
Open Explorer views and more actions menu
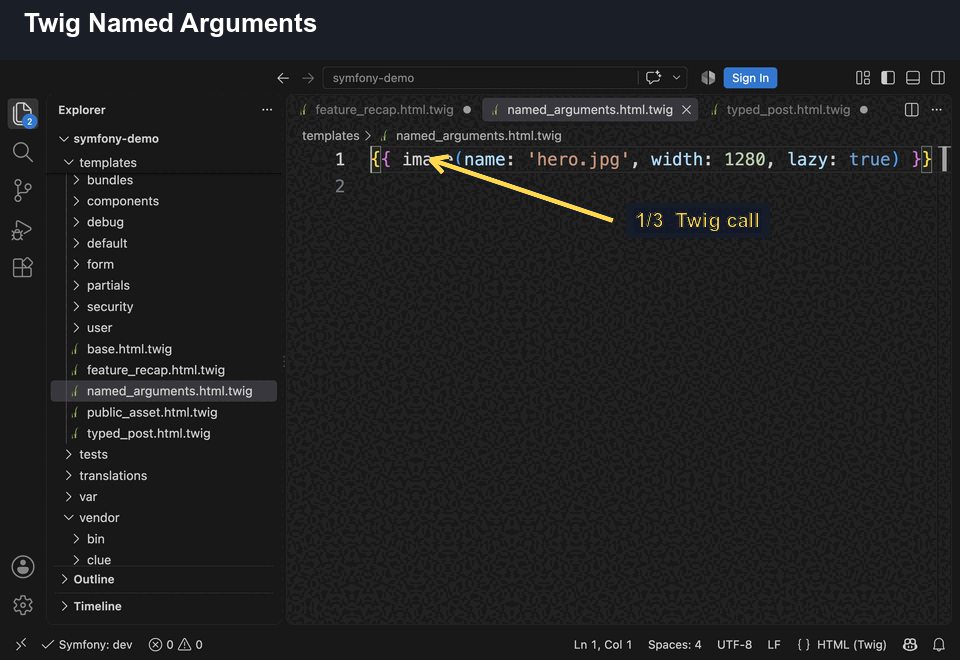(x=267, y=110)
